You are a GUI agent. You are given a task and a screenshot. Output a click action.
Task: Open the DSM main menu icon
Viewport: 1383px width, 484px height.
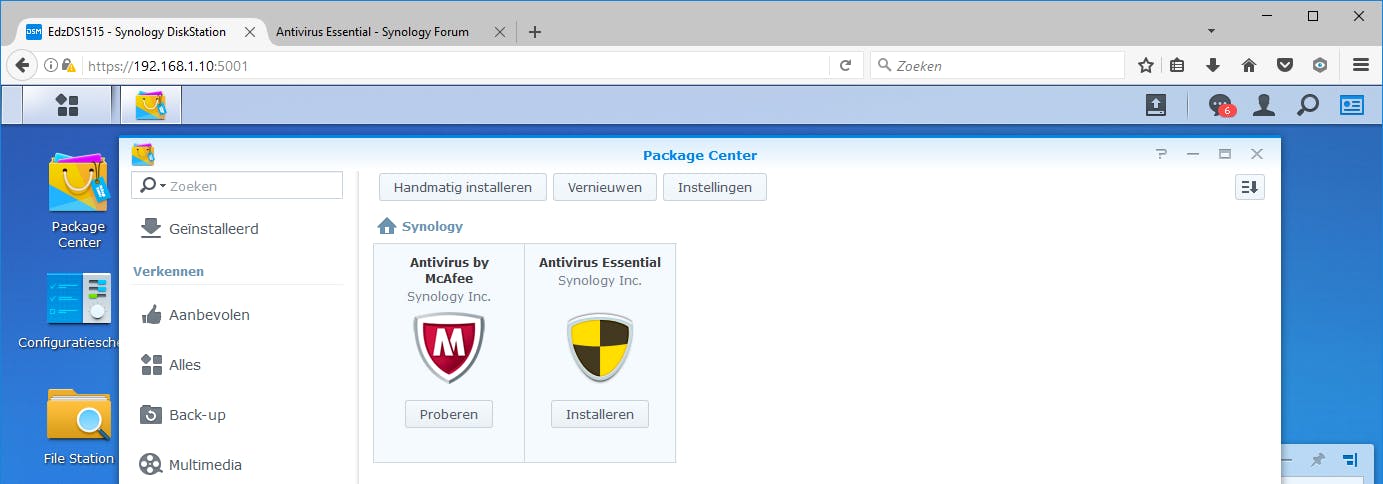click(67, 105)
